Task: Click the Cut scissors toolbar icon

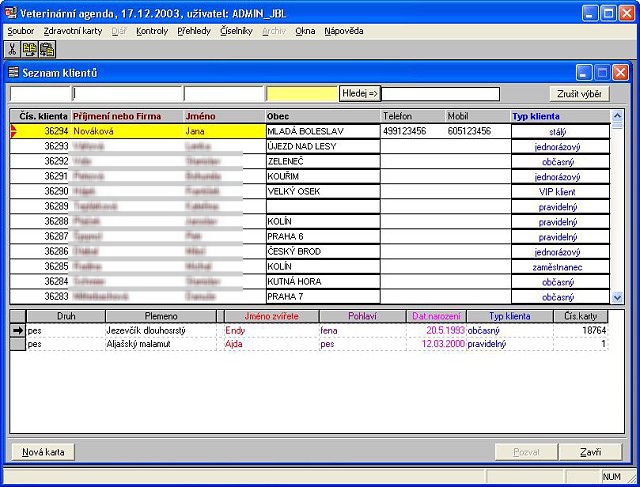Action: point(12,49)
